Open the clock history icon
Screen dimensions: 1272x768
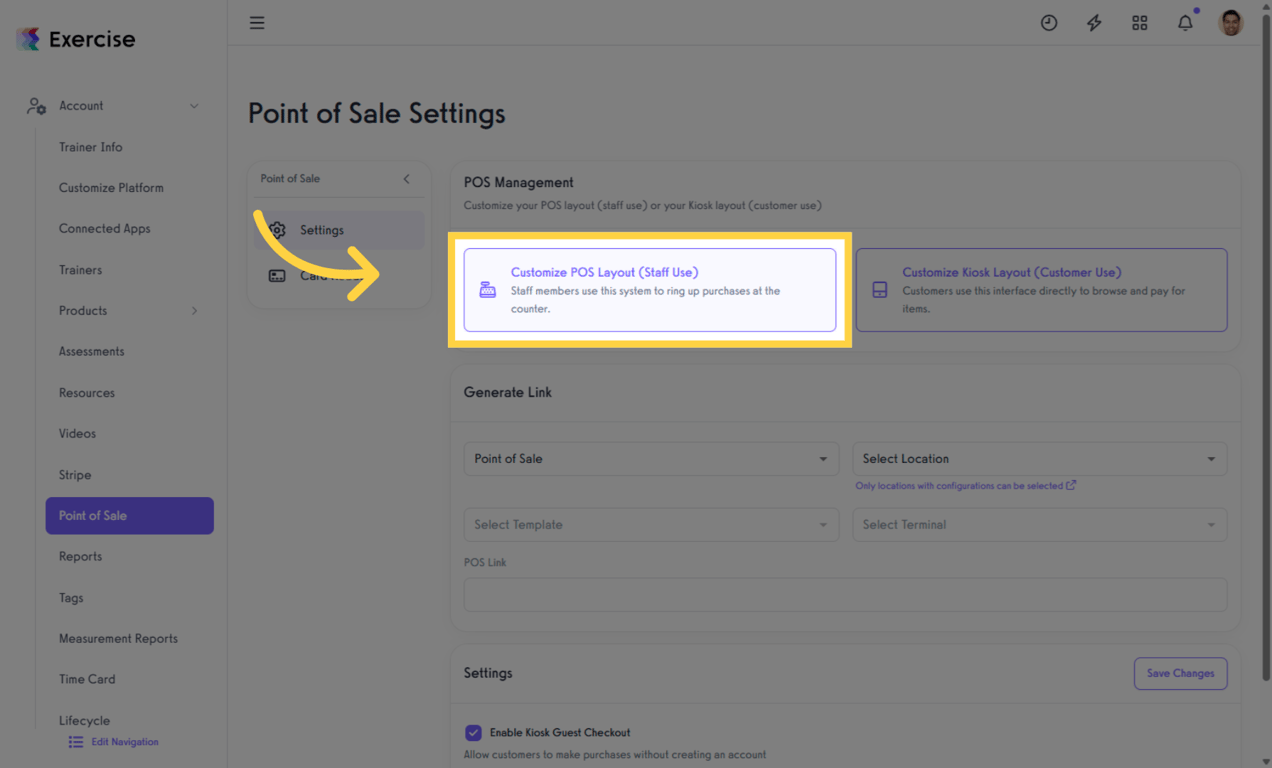pos(1049,23)
